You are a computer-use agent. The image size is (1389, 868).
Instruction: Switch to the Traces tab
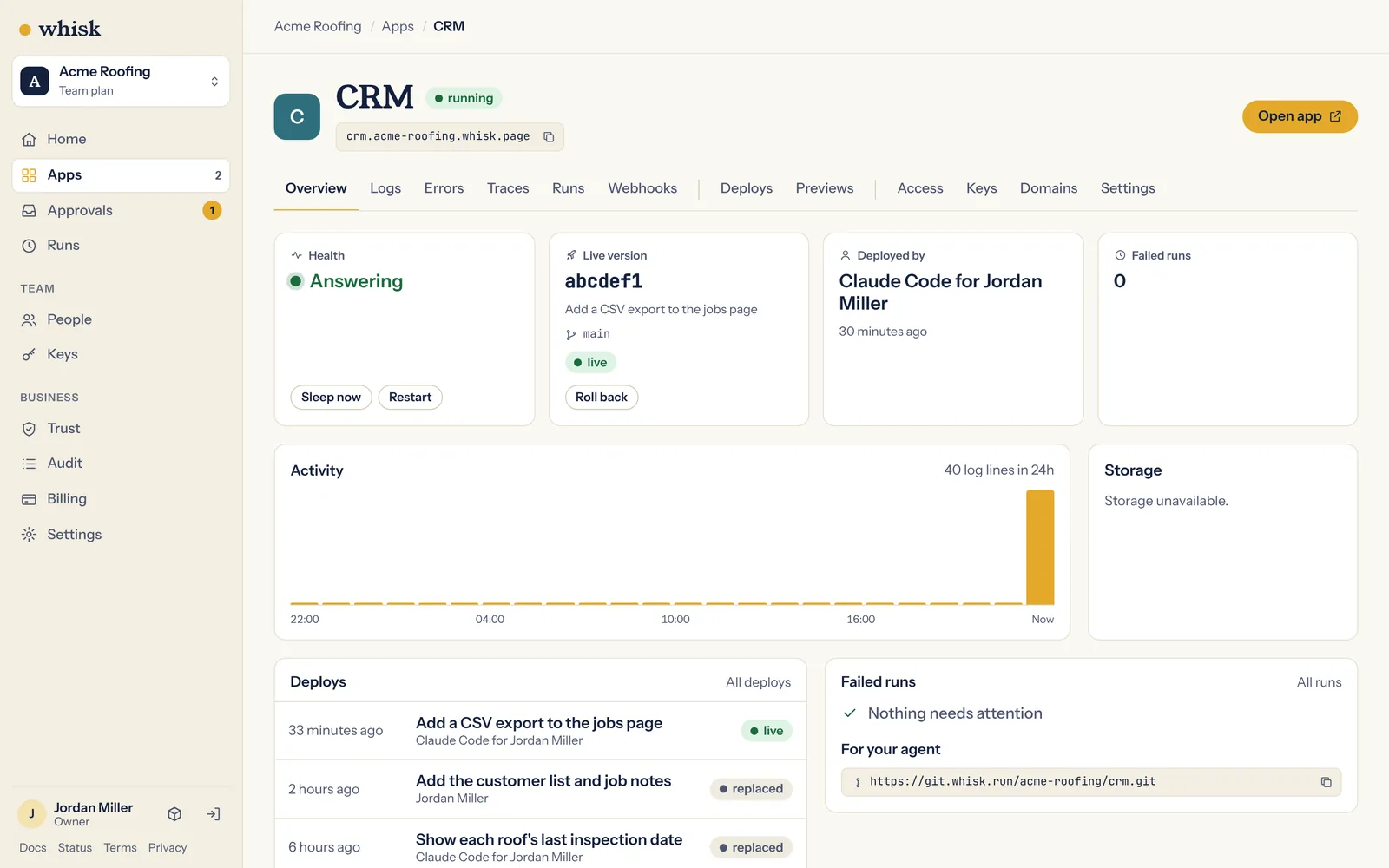click(508, 188)
